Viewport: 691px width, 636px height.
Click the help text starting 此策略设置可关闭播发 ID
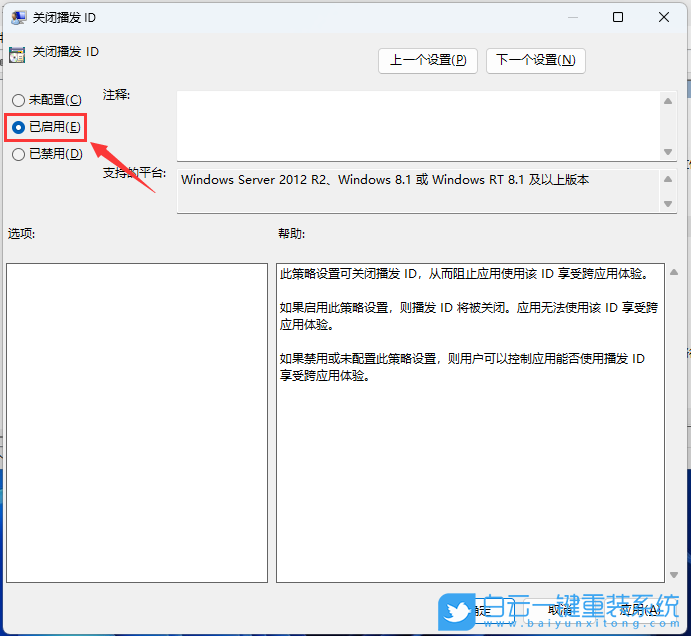[x=465, y=274]
